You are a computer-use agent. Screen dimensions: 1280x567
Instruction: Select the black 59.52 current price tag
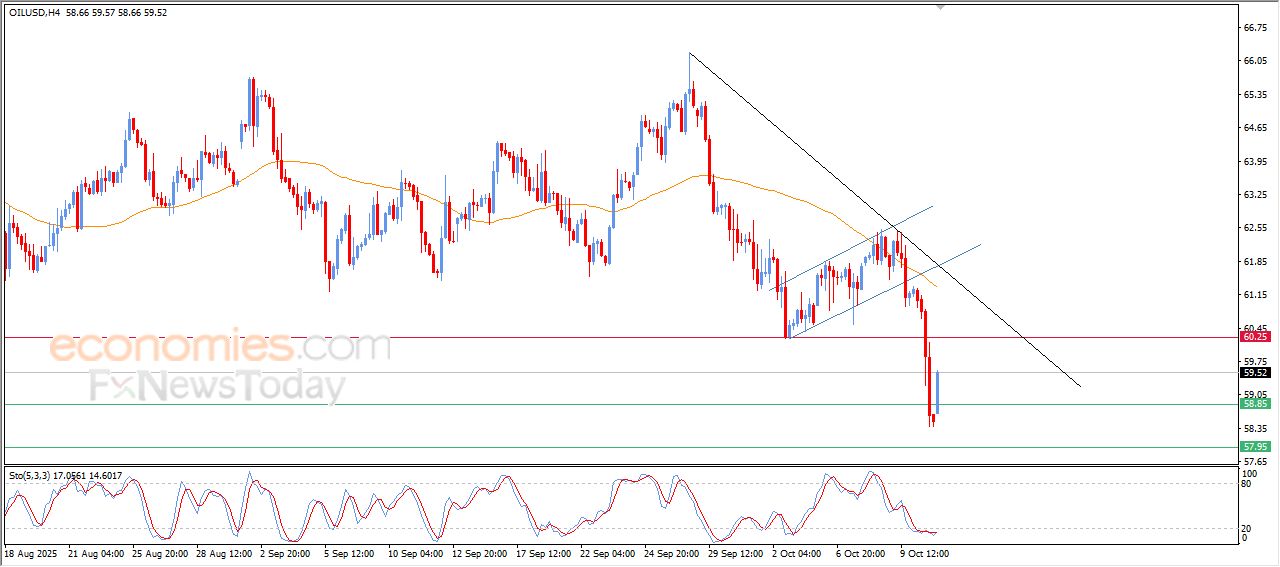click(1254, 372)
